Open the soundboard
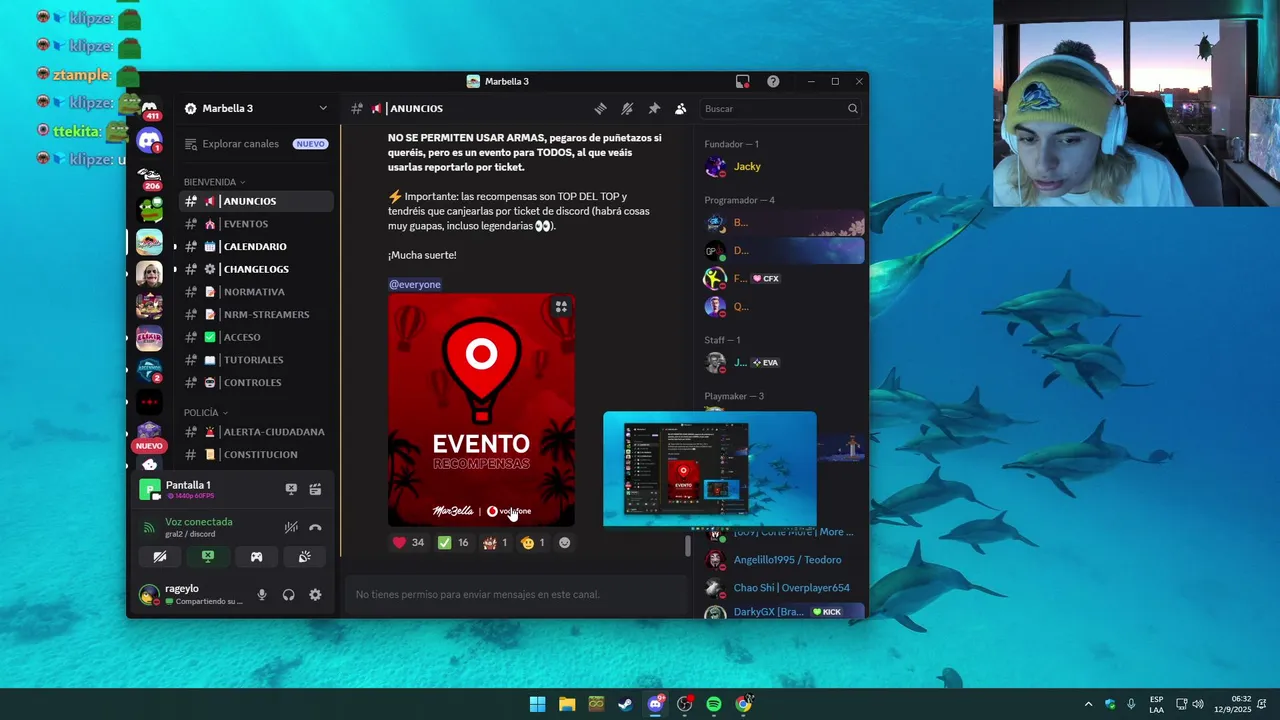This screenshot has width=1280, height=720. pos(304,557)
